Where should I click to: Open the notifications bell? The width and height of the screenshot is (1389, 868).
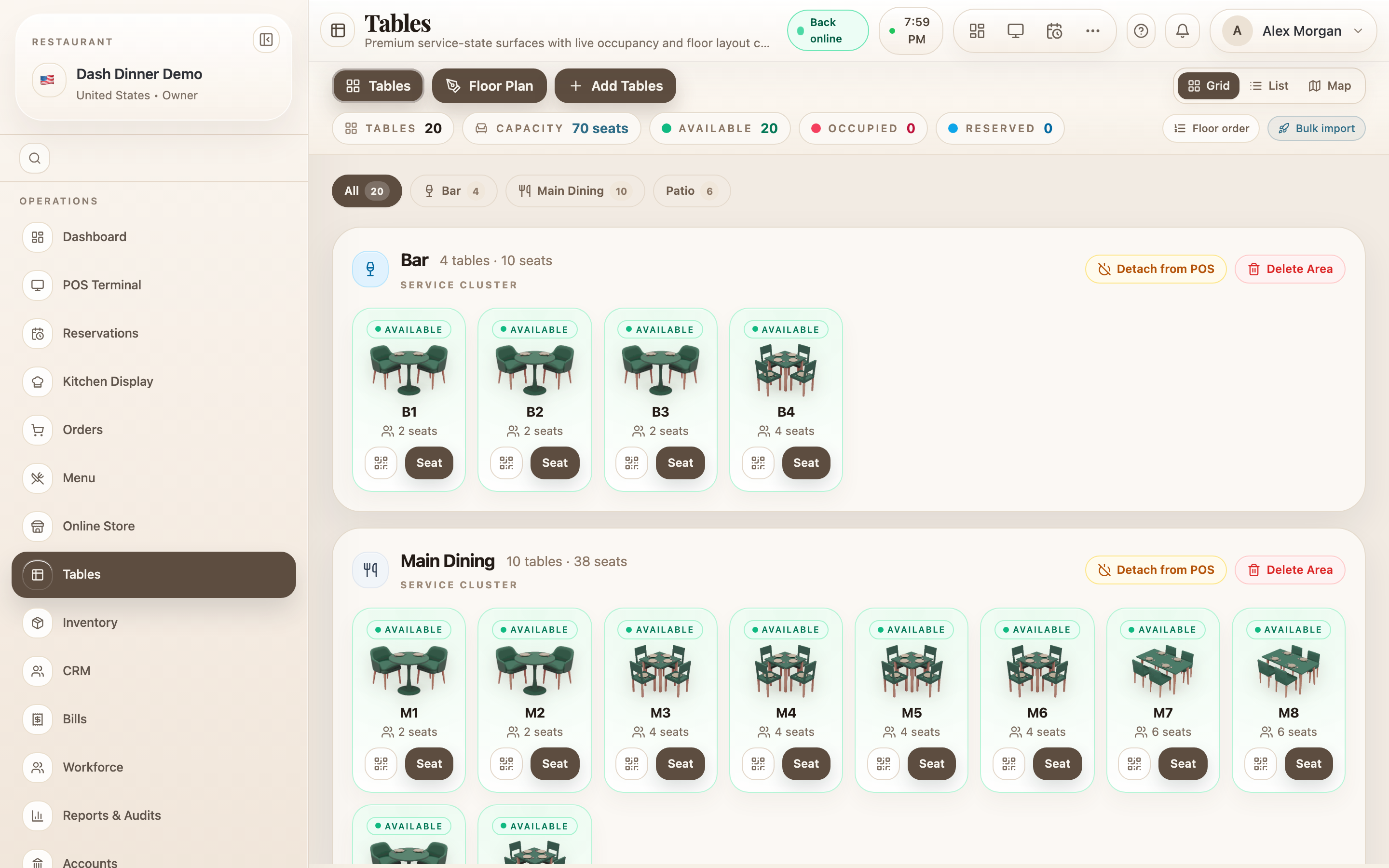tap(1183, 31)
